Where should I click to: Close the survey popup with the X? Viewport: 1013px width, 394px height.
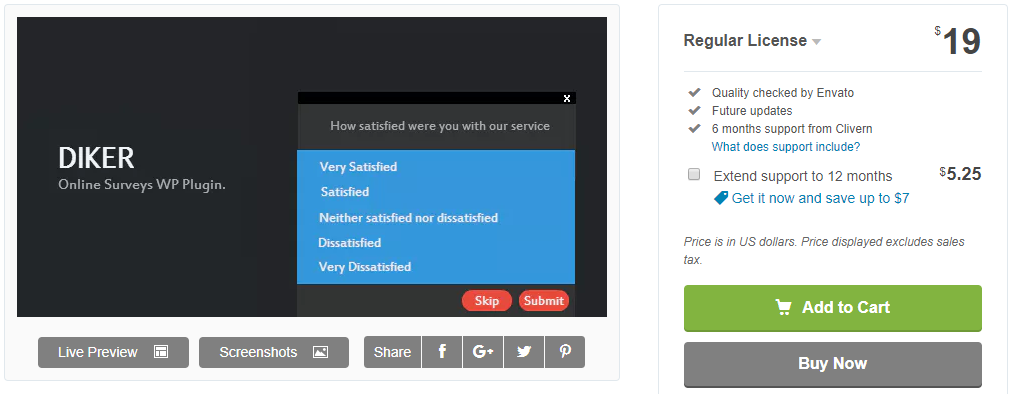tap(567, 98)
